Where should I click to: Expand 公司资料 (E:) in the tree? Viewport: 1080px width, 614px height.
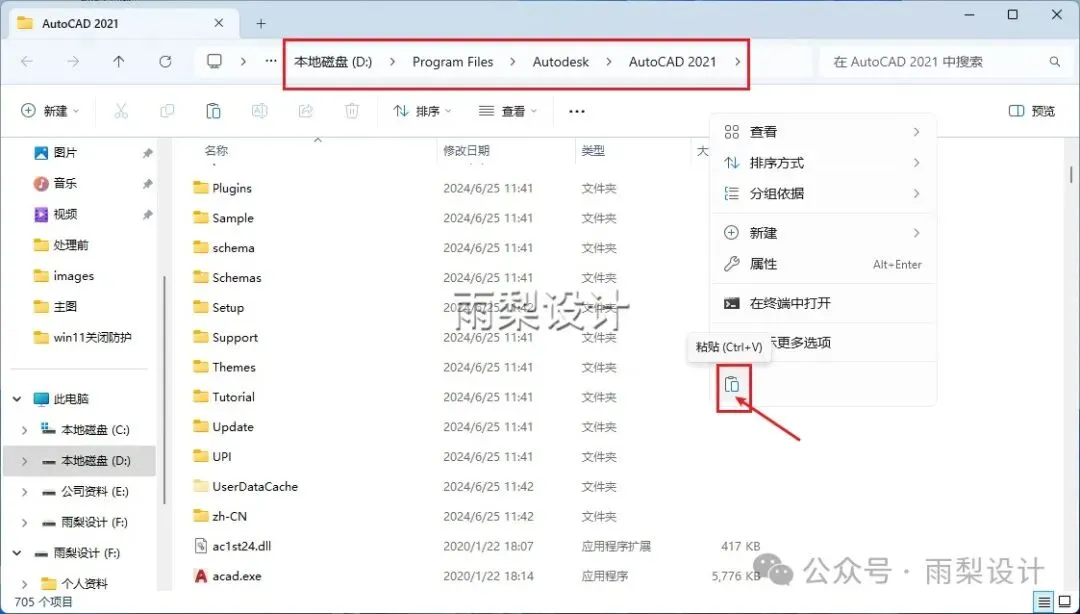point(25,492)
